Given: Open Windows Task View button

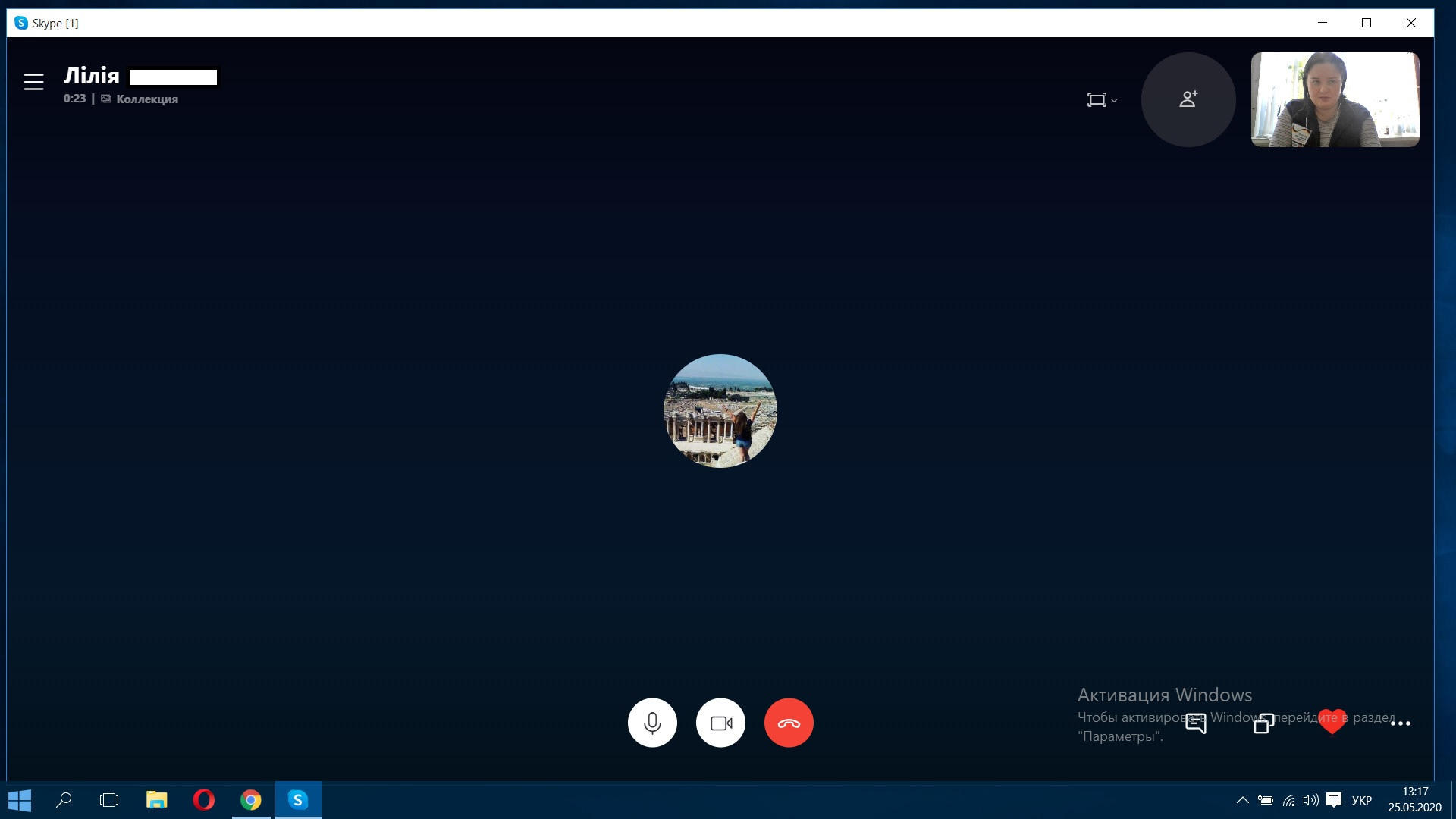Looking at the screenshot, I should tap(109, 800).
